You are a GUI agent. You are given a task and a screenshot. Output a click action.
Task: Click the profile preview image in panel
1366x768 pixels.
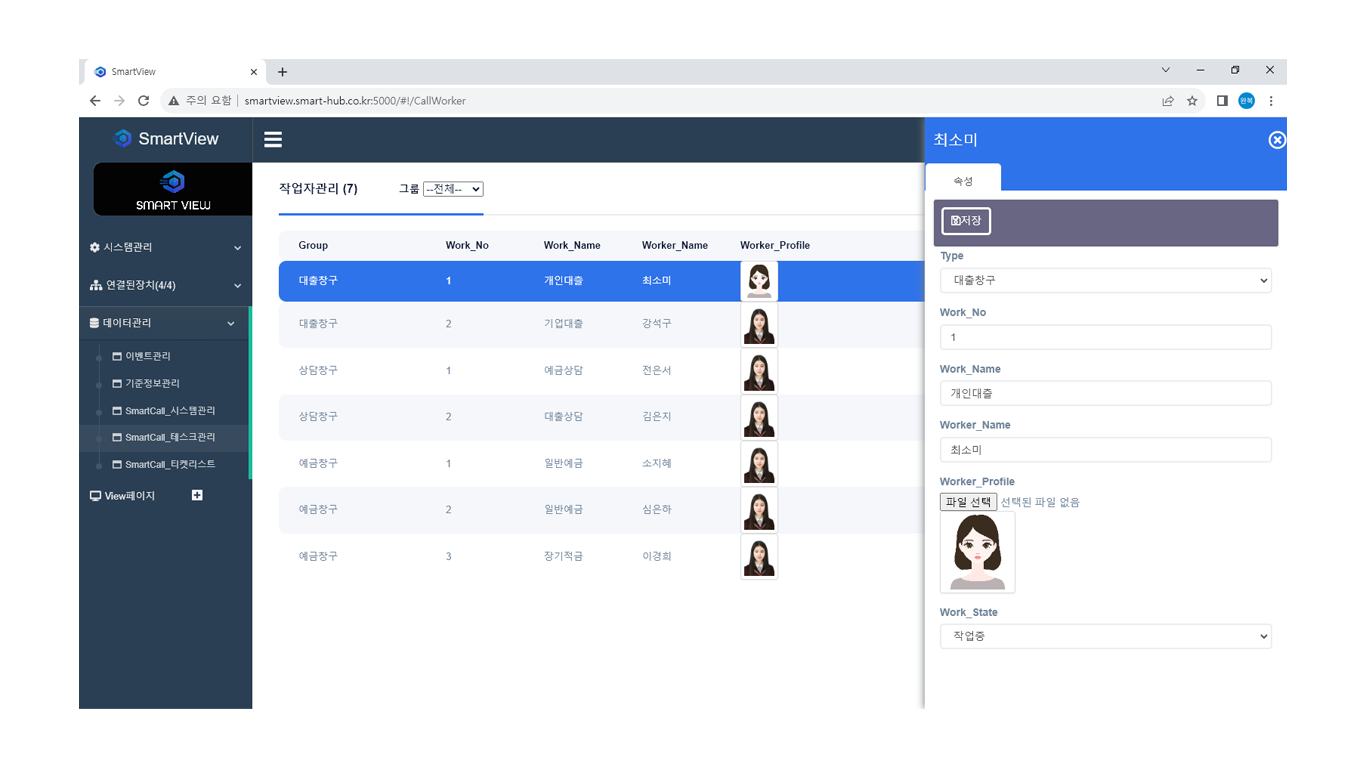coord(977,552)
